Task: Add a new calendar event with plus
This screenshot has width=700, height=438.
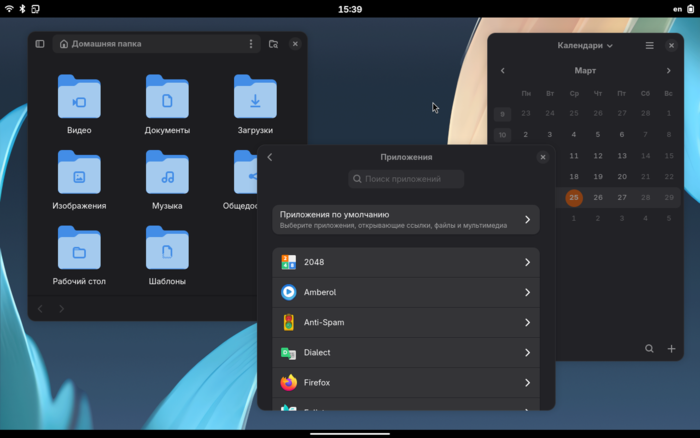Action: click(671, 349)
